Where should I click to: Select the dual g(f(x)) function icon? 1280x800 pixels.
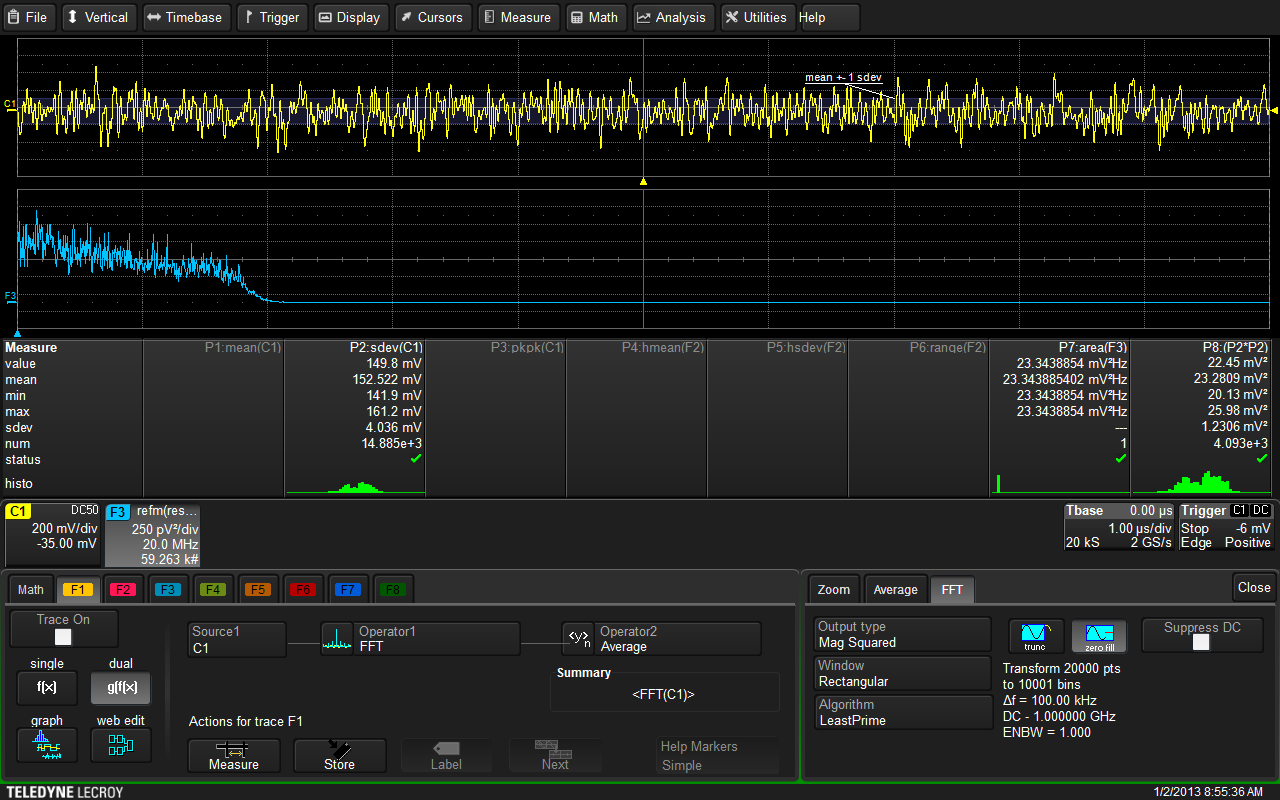click(x=121, y=688)
